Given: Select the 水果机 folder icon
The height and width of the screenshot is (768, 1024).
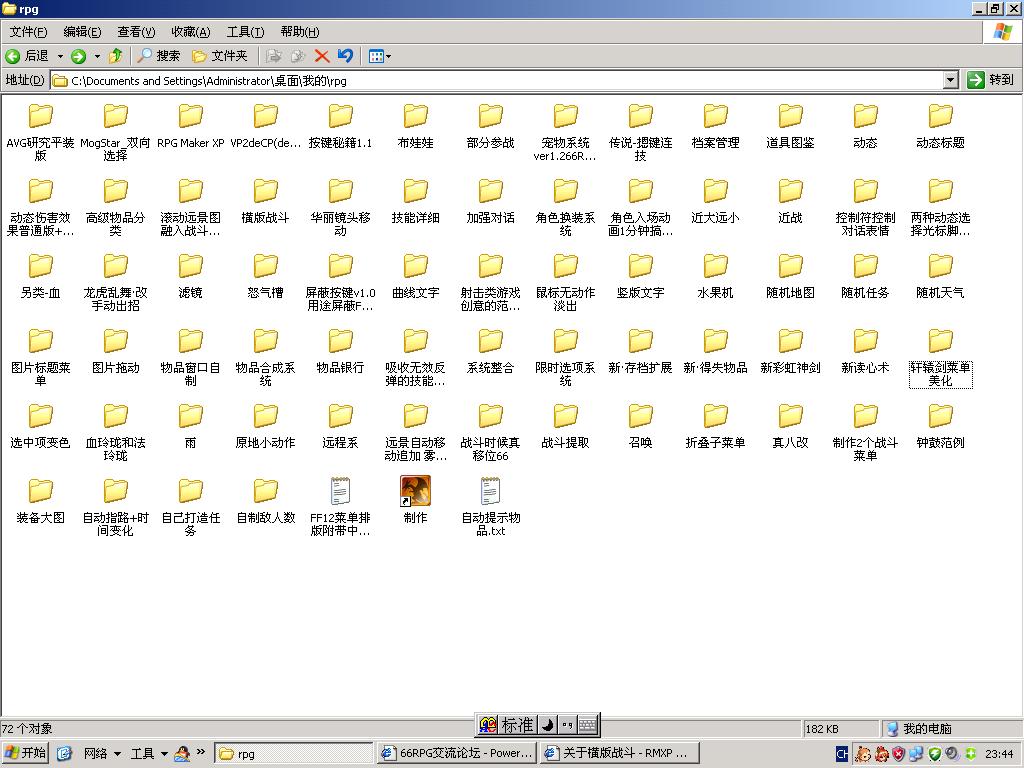Looking at the screenshot, I should [x=716, y=266].
